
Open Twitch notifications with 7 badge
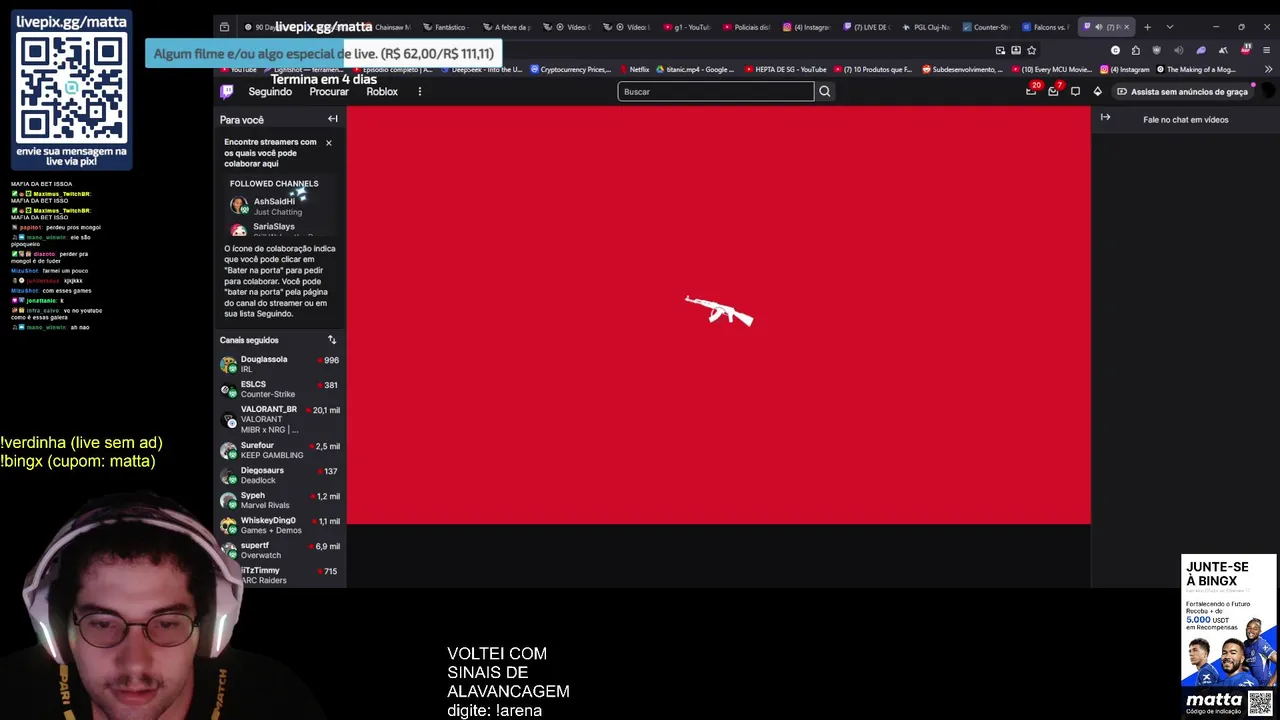1053,91
